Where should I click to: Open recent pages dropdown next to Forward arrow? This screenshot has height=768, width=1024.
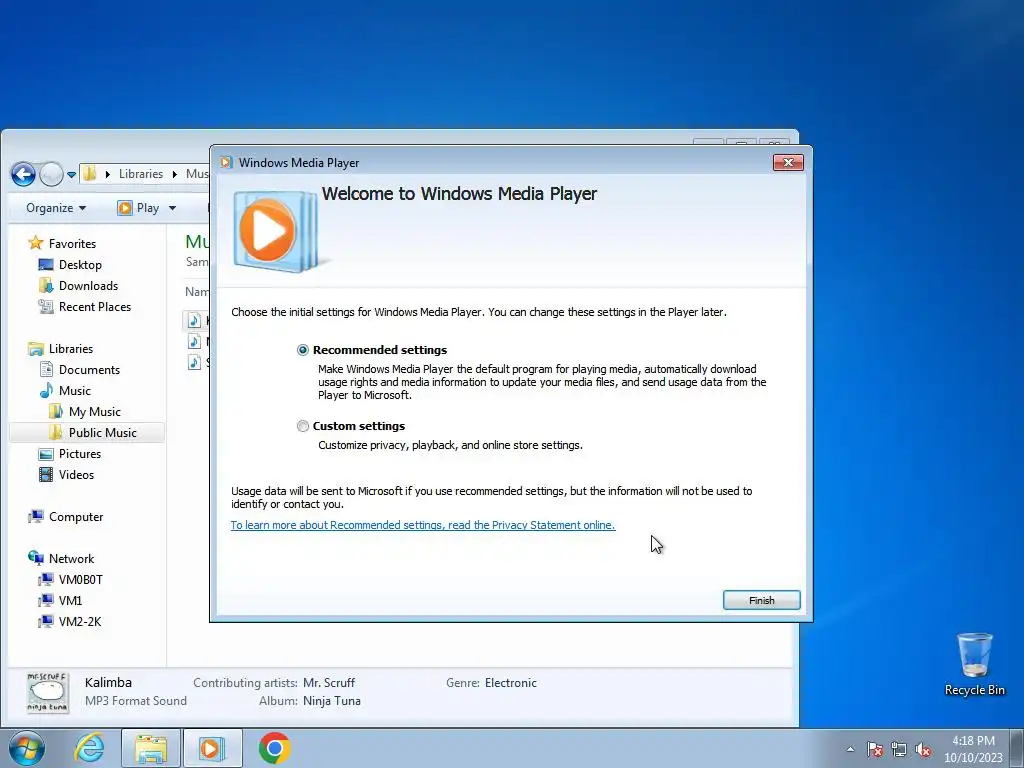[x=71, y=175]
